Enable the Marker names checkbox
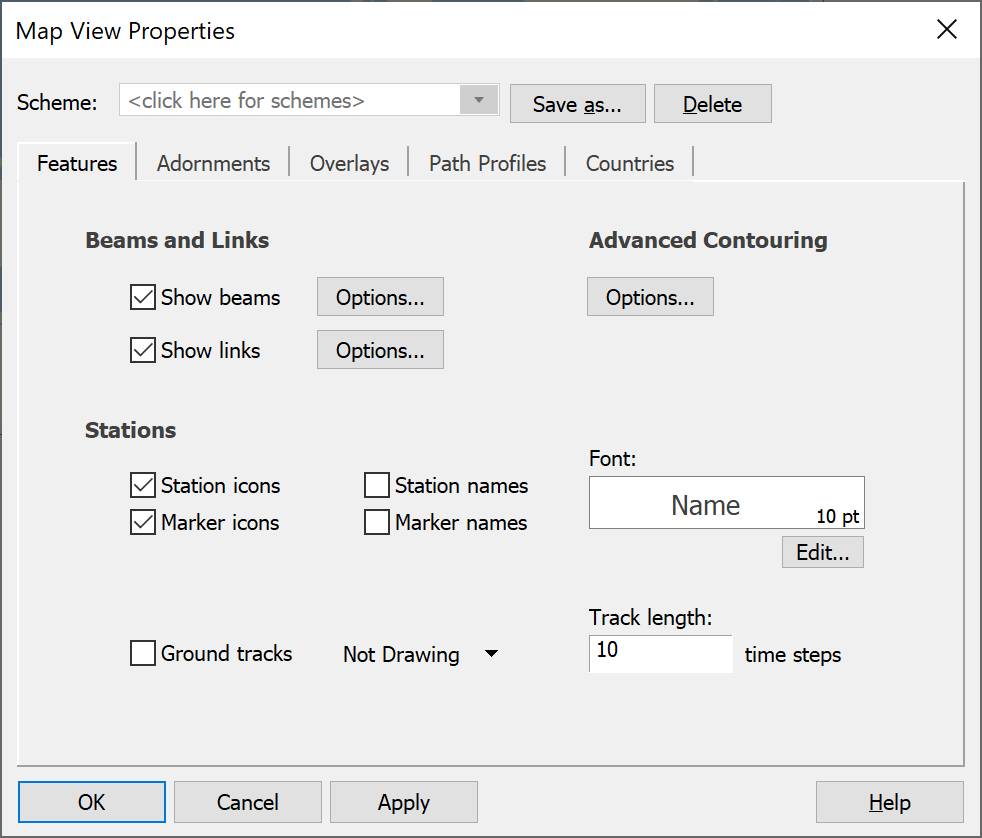 pos(376,522)
